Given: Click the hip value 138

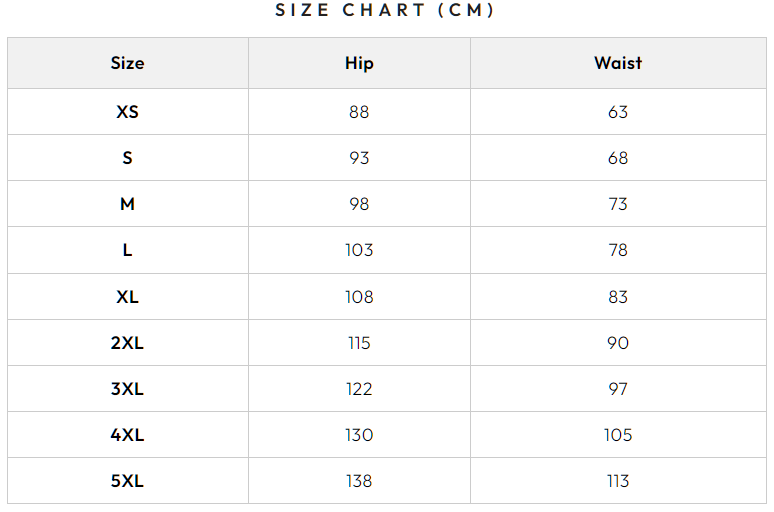Looking at the screenshot, I should tap(359, 481).
